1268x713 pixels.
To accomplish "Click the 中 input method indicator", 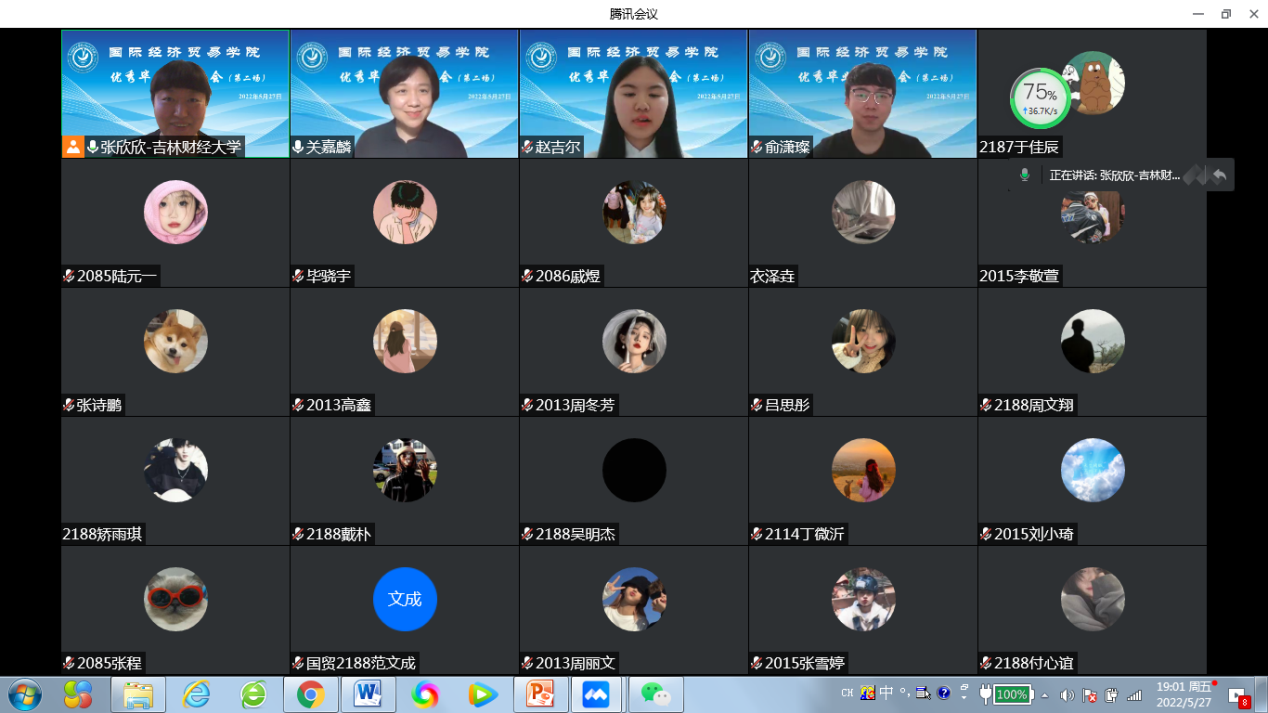I will coord(885,693).
